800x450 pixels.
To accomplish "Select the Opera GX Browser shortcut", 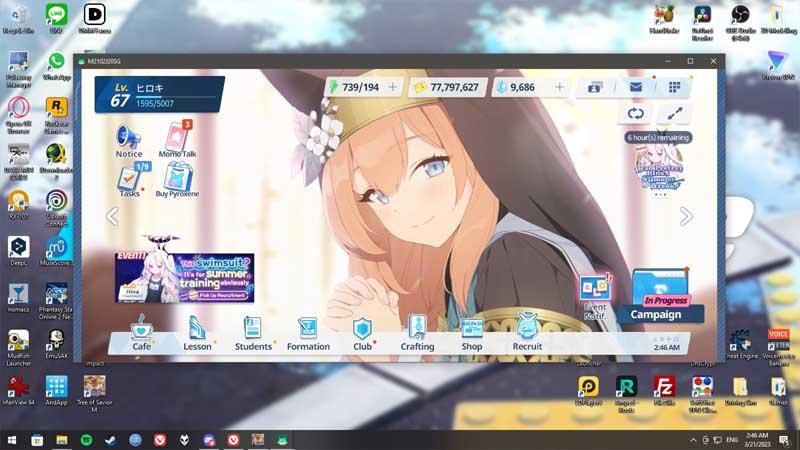I will [18, 115].
